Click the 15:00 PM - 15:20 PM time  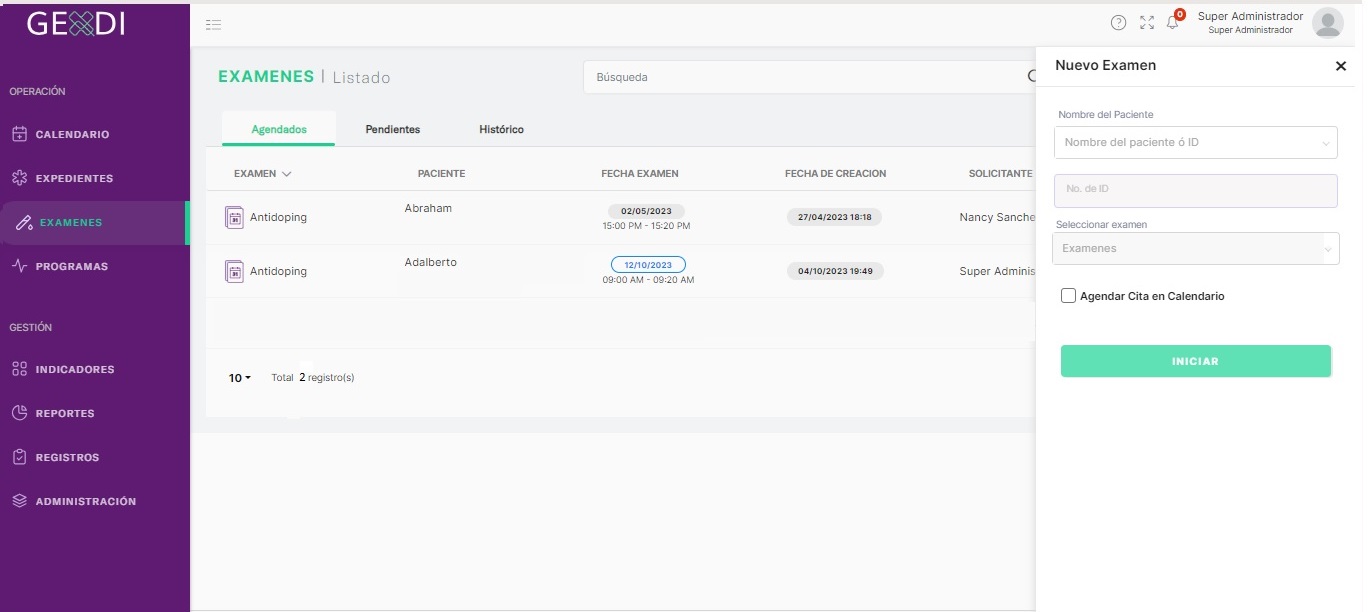646,226
